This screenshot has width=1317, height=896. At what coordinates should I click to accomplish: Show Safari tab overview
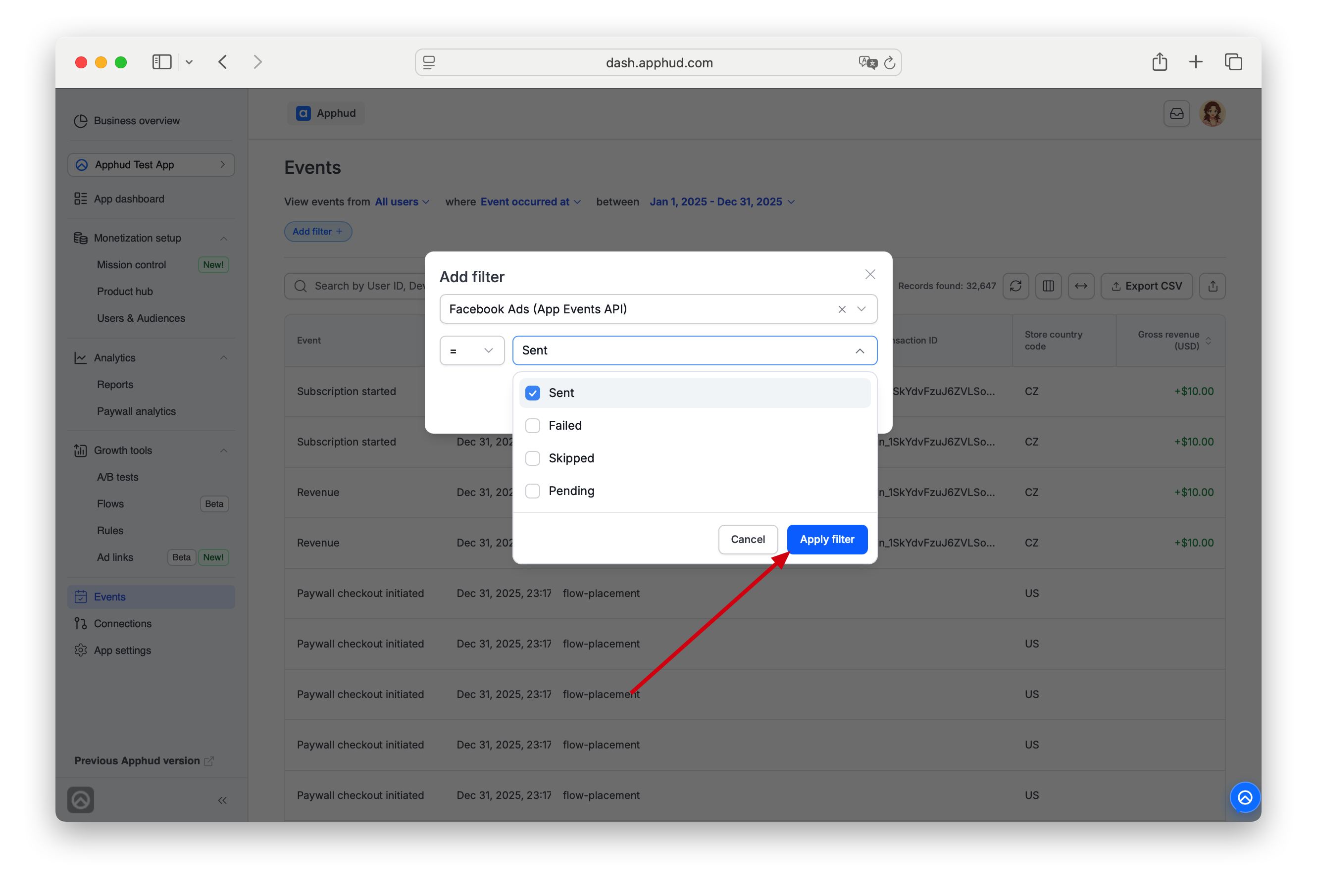[1233, 62]
